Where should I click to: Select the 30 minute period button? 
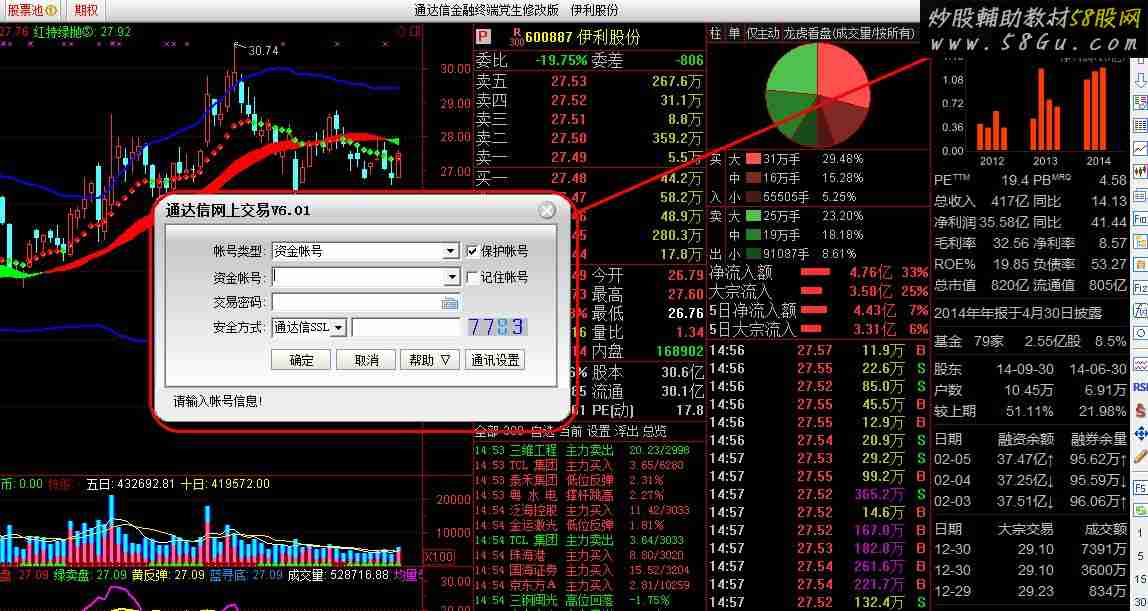coord(1142,600)
